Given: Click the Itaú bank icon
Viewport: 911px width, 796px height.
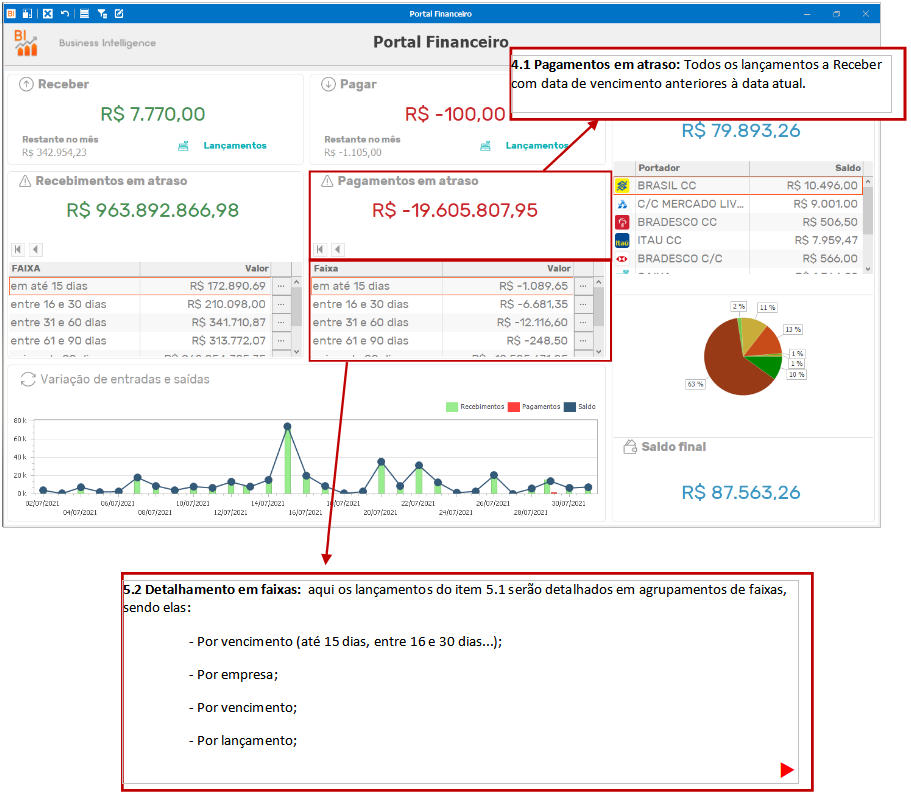Looking at the screenshot, I should coord(622,241).
